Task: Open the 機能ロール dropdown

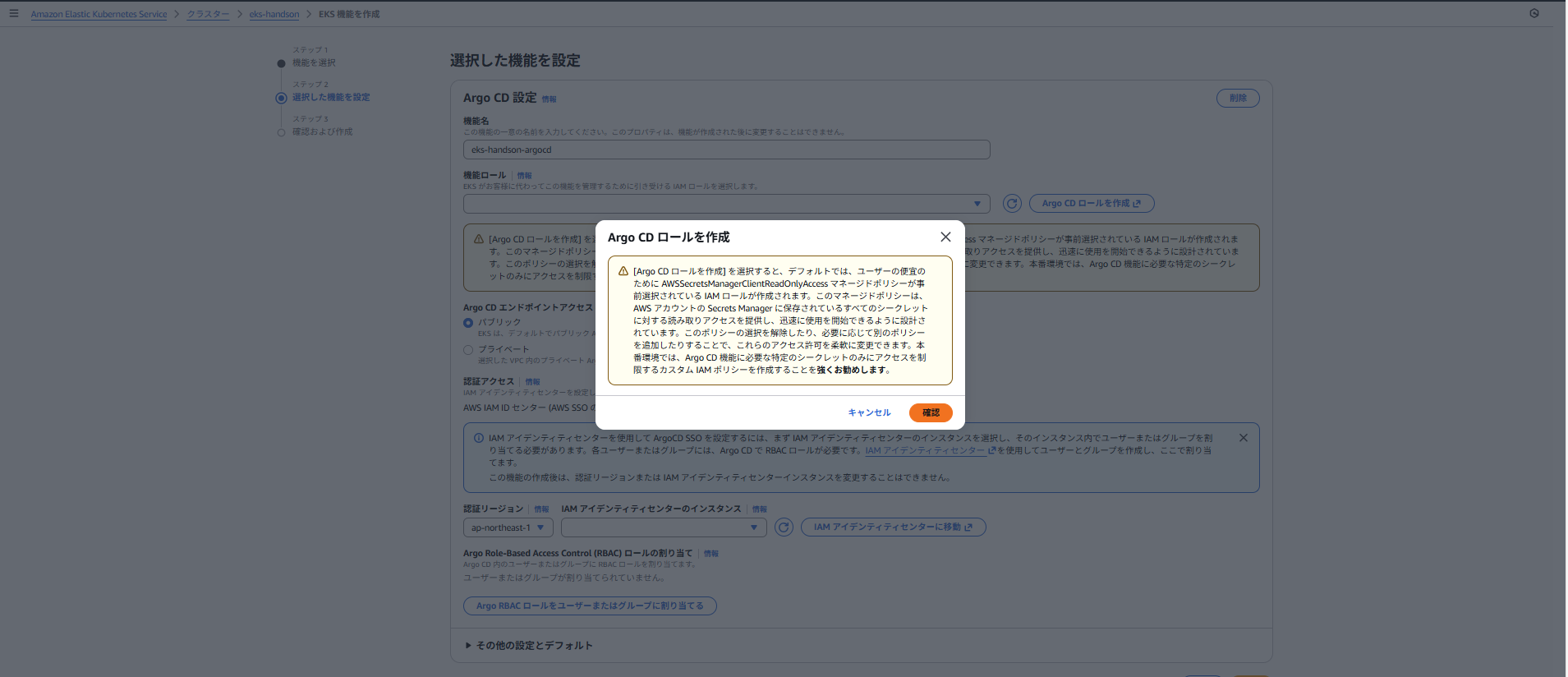Action: 726,203
